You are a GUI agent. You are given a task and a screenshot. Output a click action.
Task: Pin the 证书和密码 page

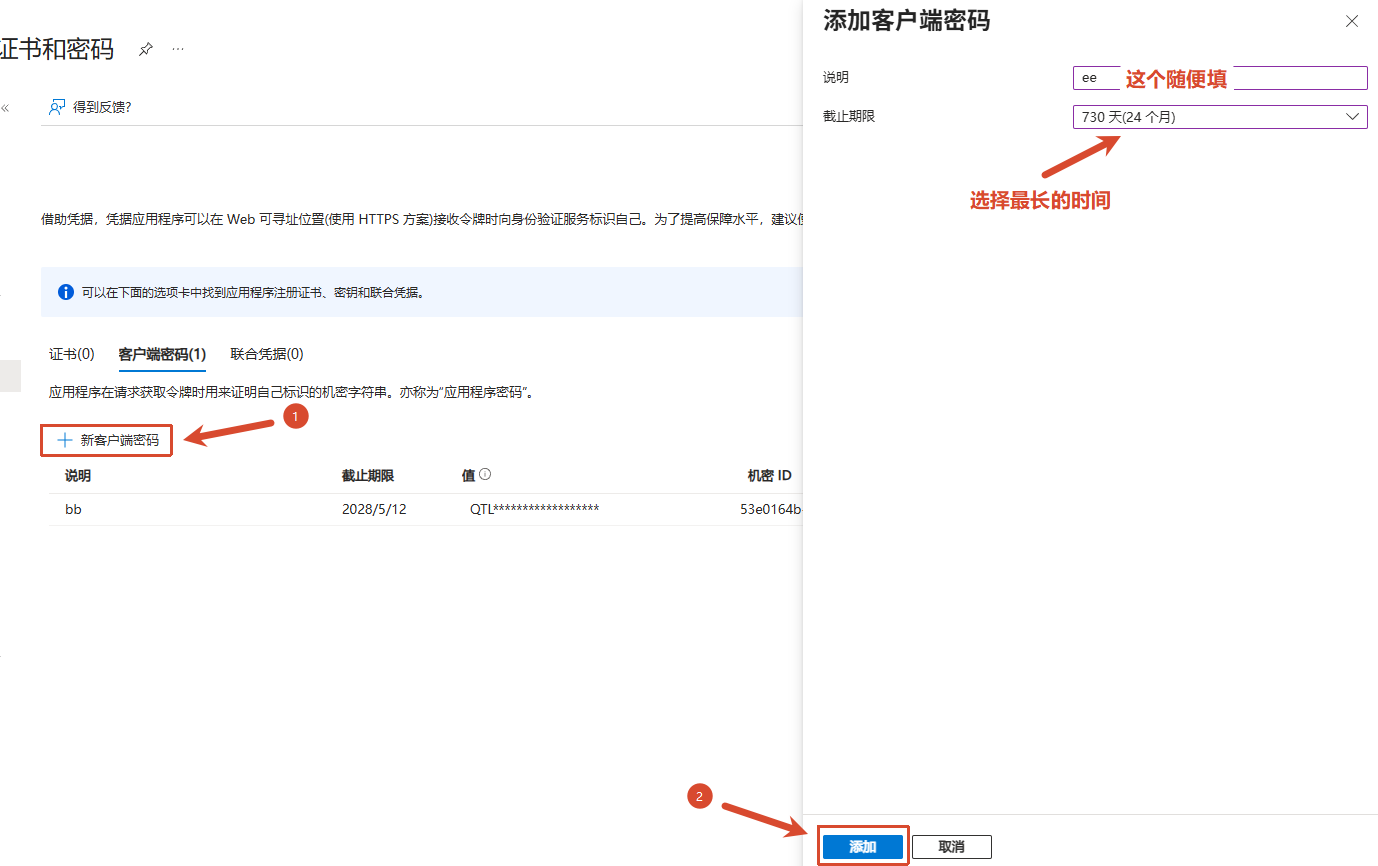pyautogui.click(x=146, y=49)
